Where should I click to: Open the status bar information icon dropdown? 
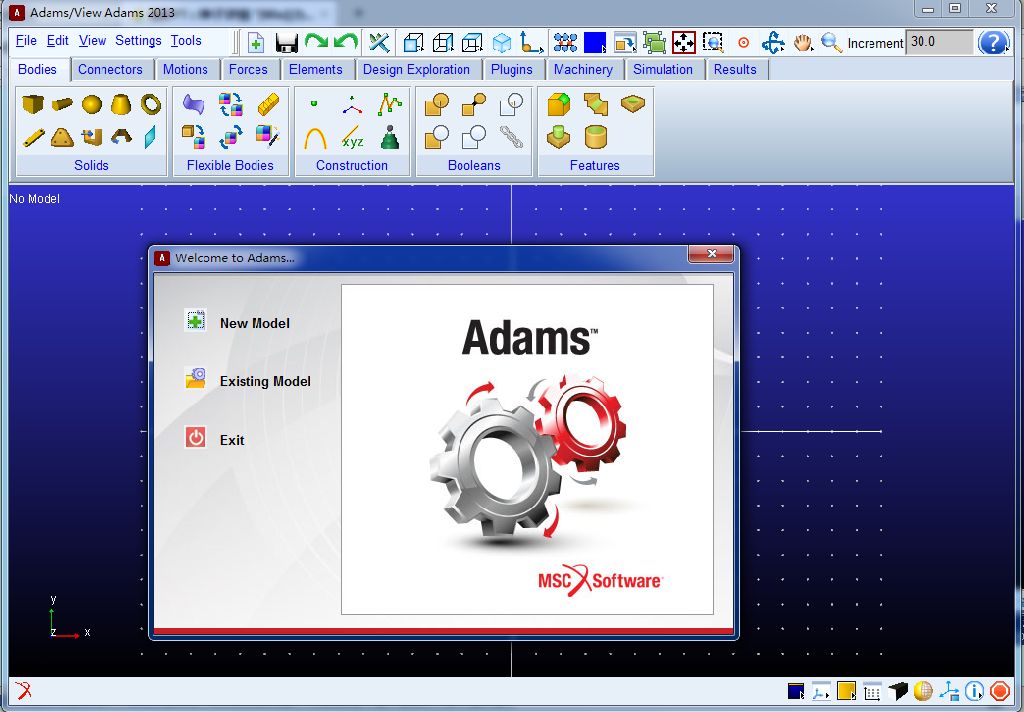tap(974, 691)
